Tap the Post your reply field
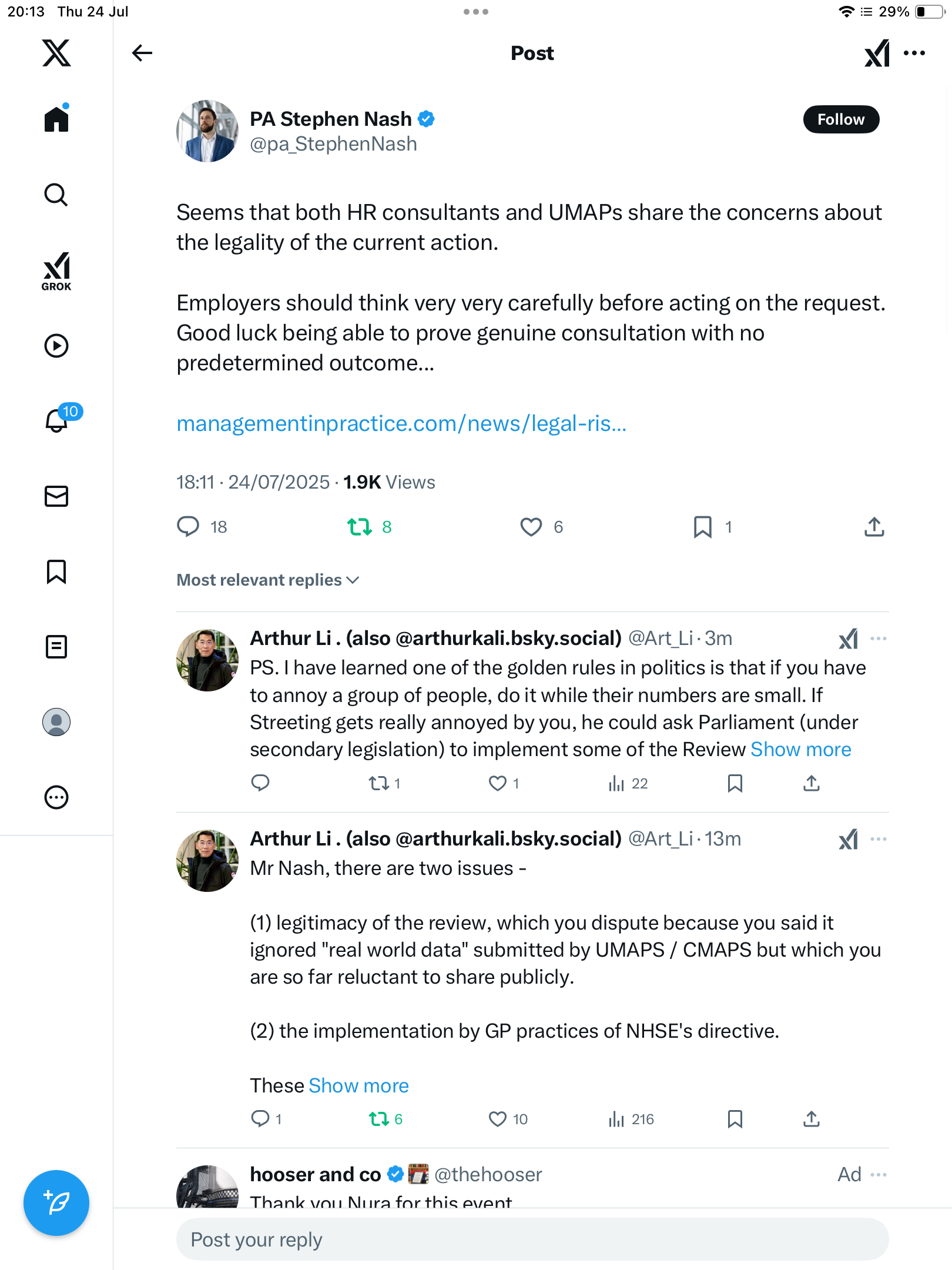The image size is (952, 1270). 532,1239
